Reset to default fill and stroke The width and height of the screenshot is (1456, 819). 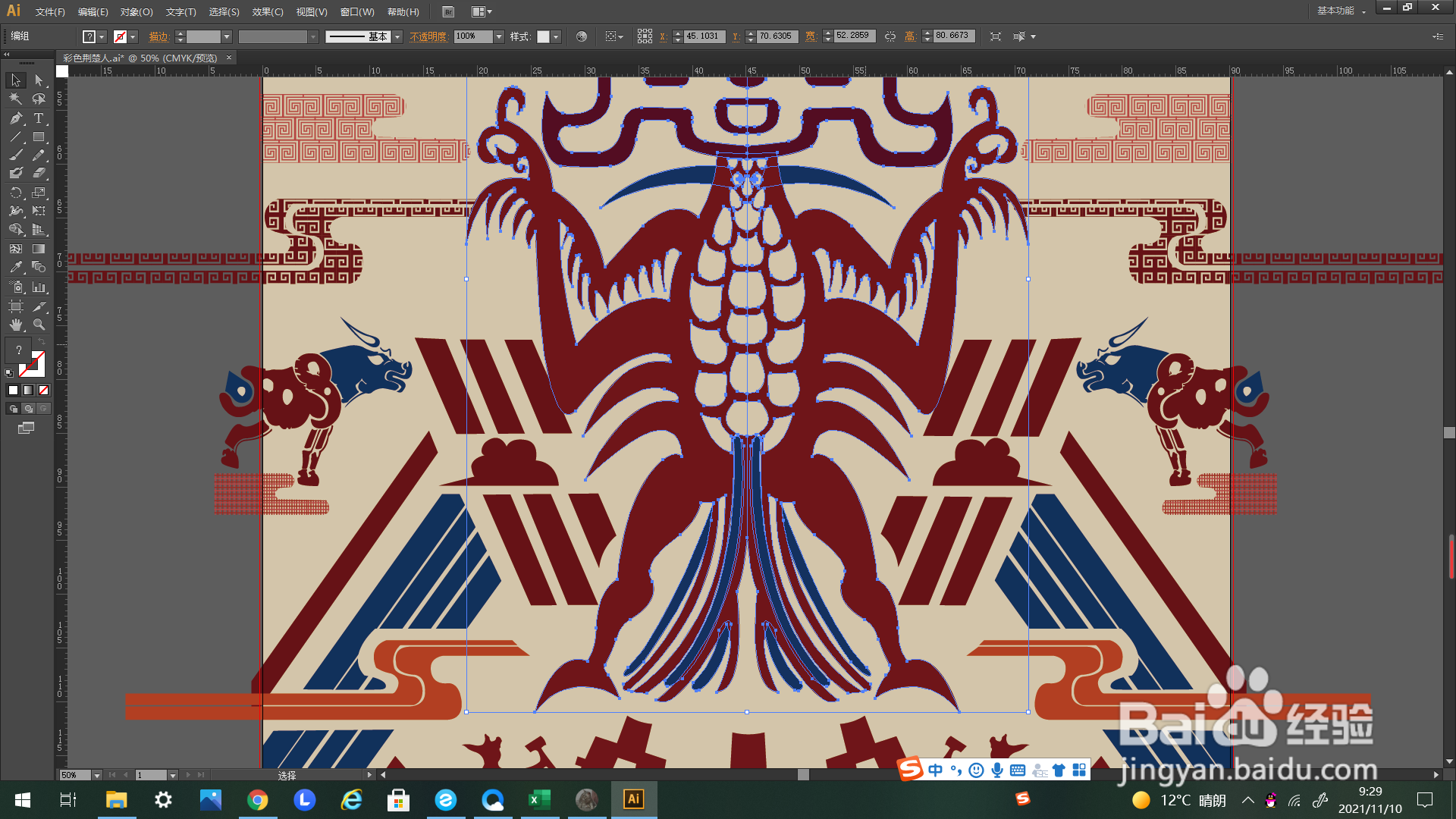[9, 373]
